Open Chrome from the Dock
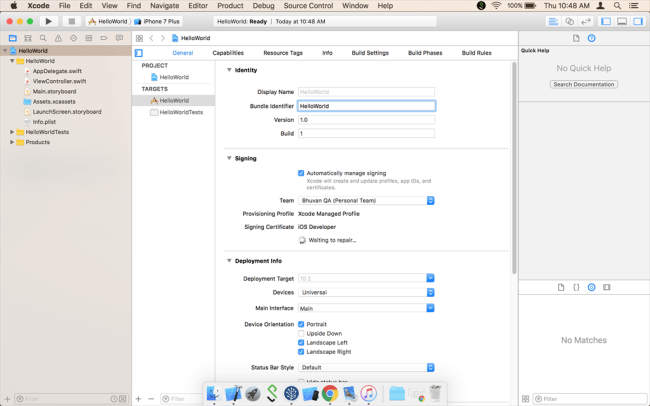Image resolution: width=650 pixels, height=406 pixels. (330, 393)
